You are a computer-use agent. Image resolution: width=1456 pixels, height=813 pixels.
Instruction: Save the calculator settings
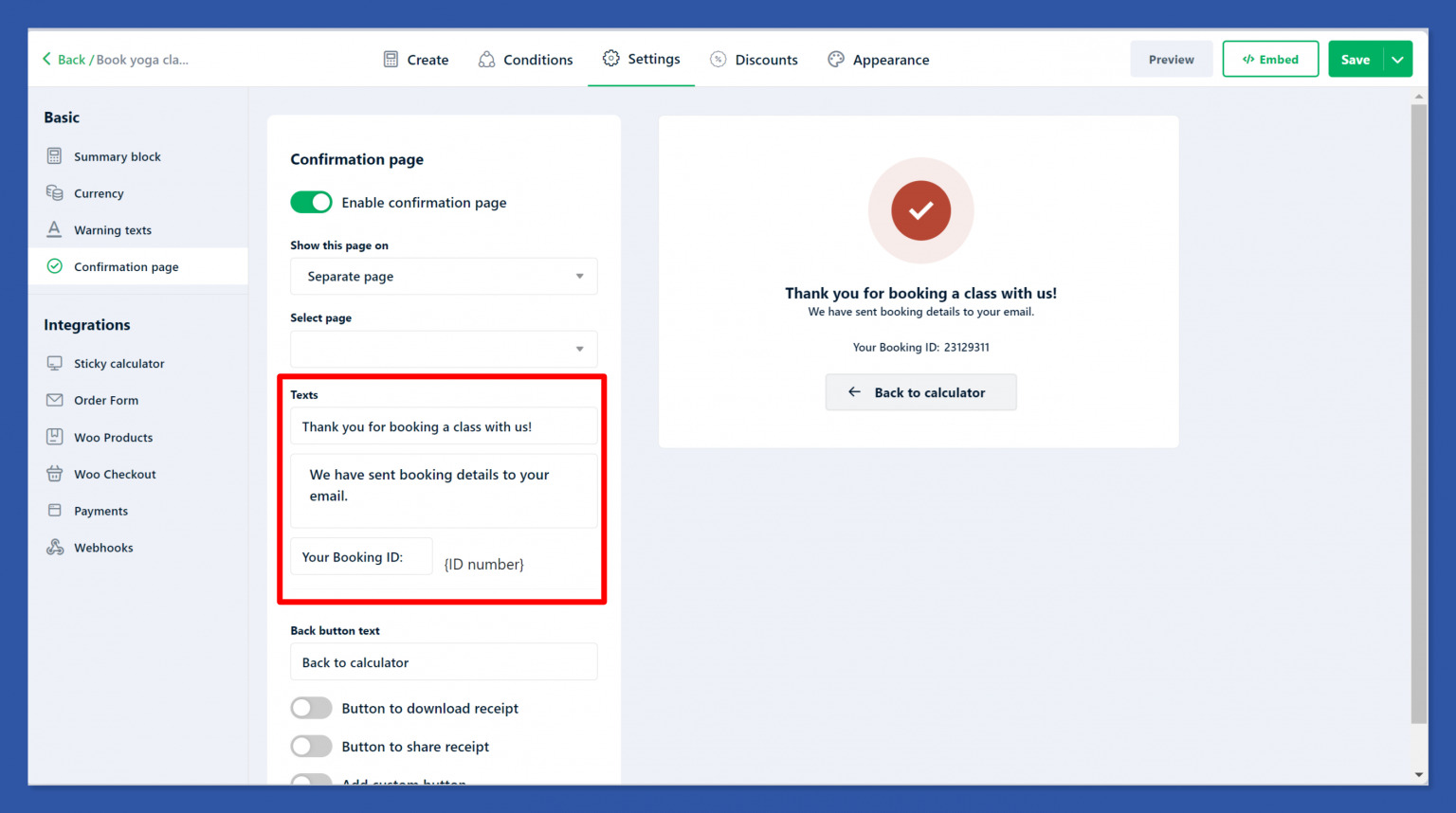coord(1356,60)
